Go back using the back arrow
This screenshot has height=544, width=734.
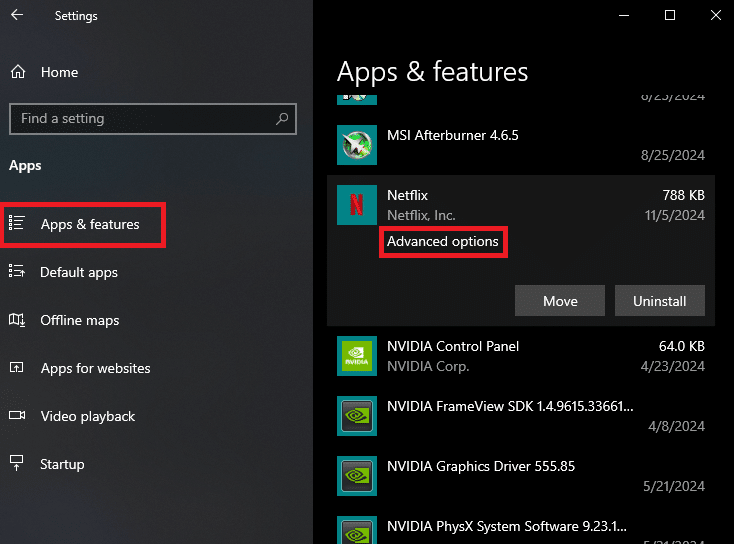pyautogui.click(x=17, y=15)
